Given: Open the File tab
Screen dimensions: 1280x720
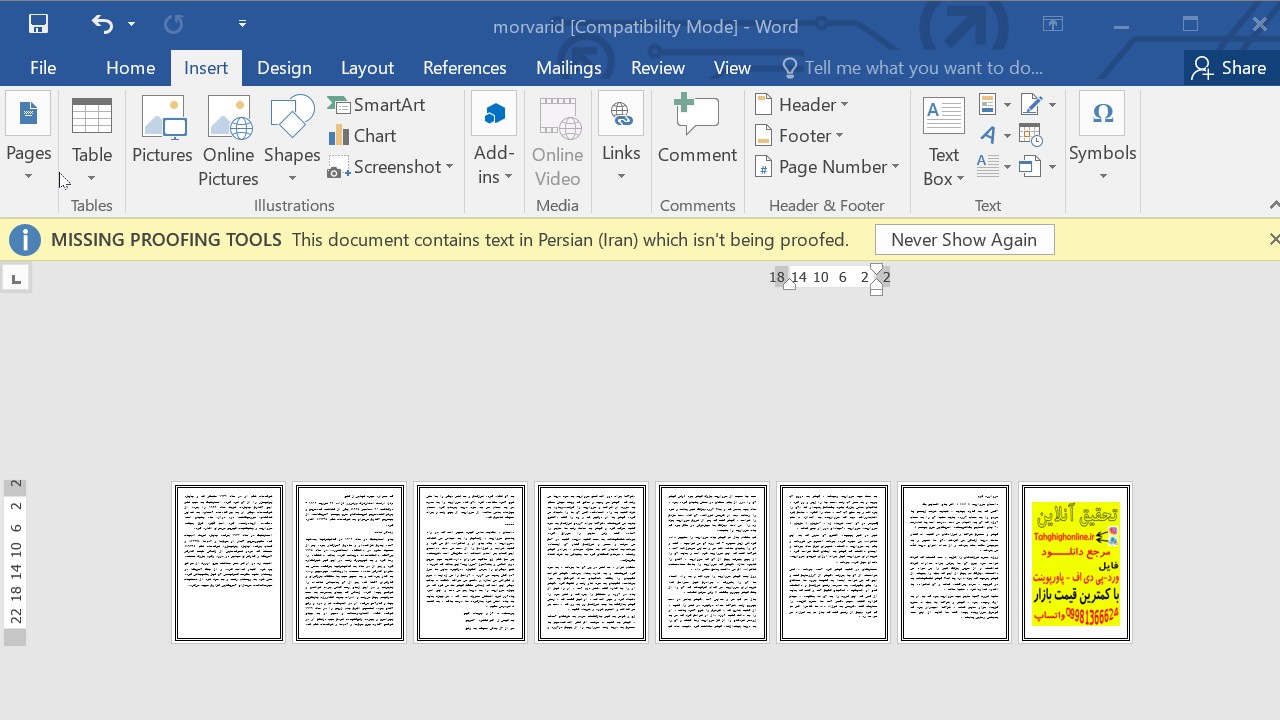Looking at the screenshot, I should (43, 68).
